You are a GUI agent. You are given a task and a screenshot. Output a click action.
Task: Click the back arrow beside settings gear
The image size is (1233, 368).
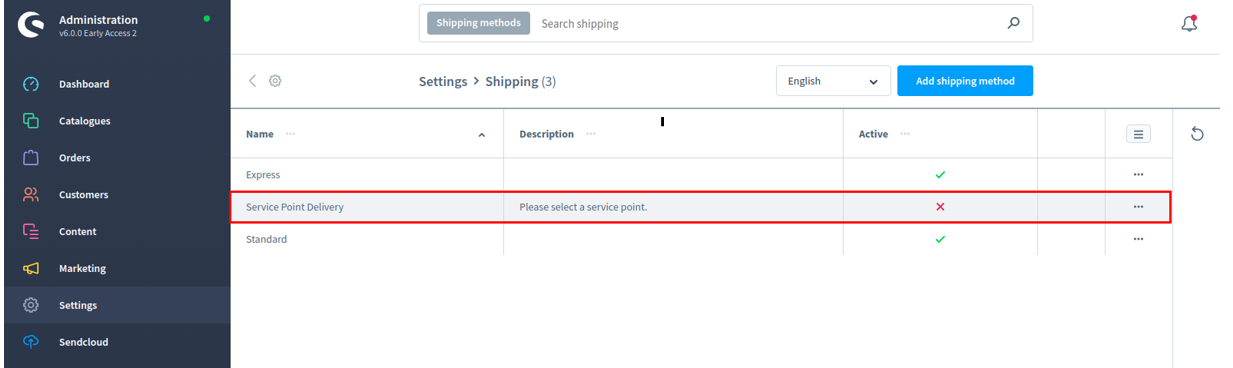click(x=252, y=81)
